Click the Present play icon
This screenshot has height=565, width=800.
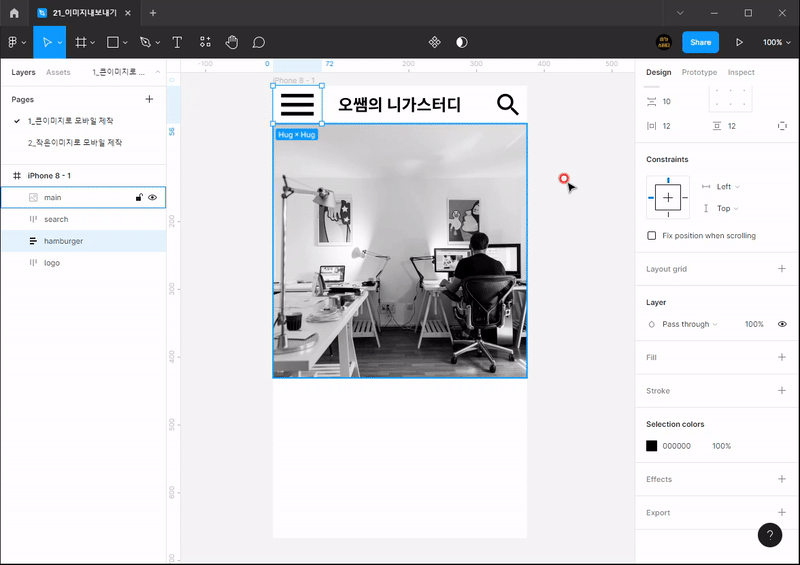739,42
